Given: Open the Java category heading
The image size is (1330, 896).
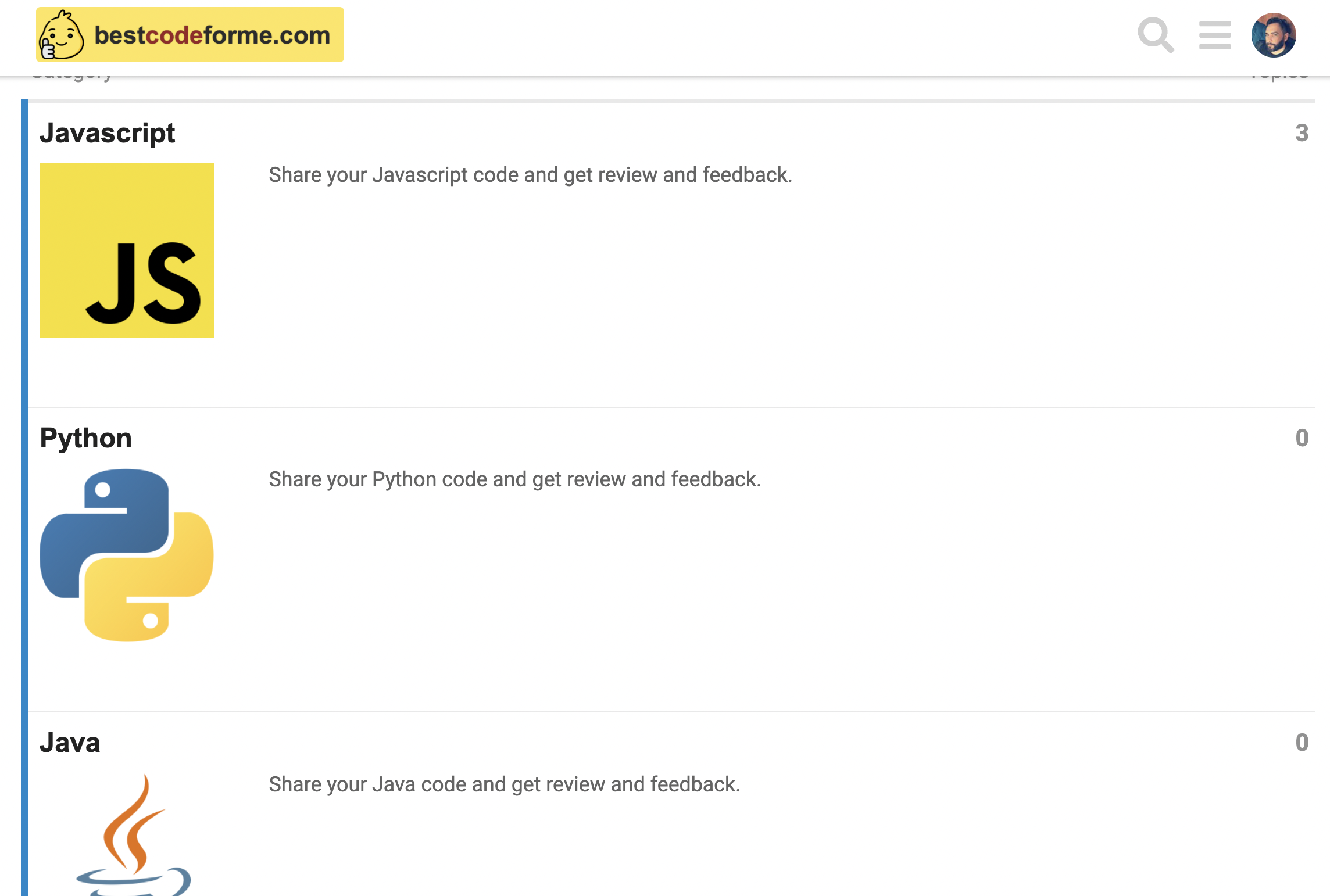Looking at the screenshot, I should [x=70, y=743].
